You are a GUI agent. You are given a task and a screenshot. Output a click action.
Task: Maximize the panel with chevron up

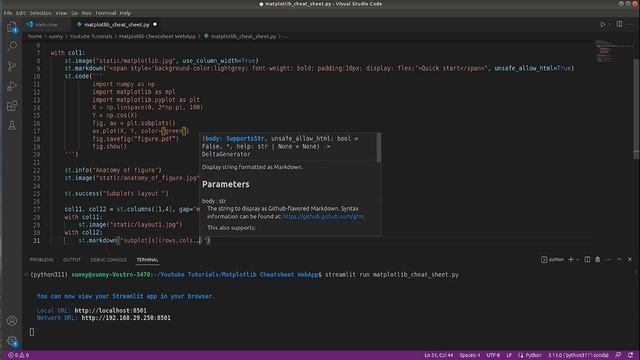click(x=619, y=260)
